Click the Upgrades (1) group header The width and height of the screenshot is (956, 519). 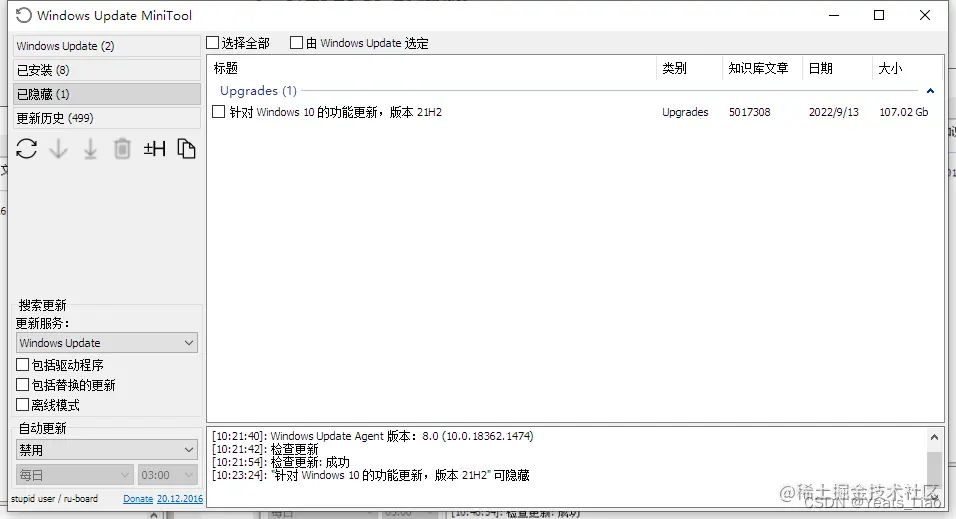click(x=259, y=91)
